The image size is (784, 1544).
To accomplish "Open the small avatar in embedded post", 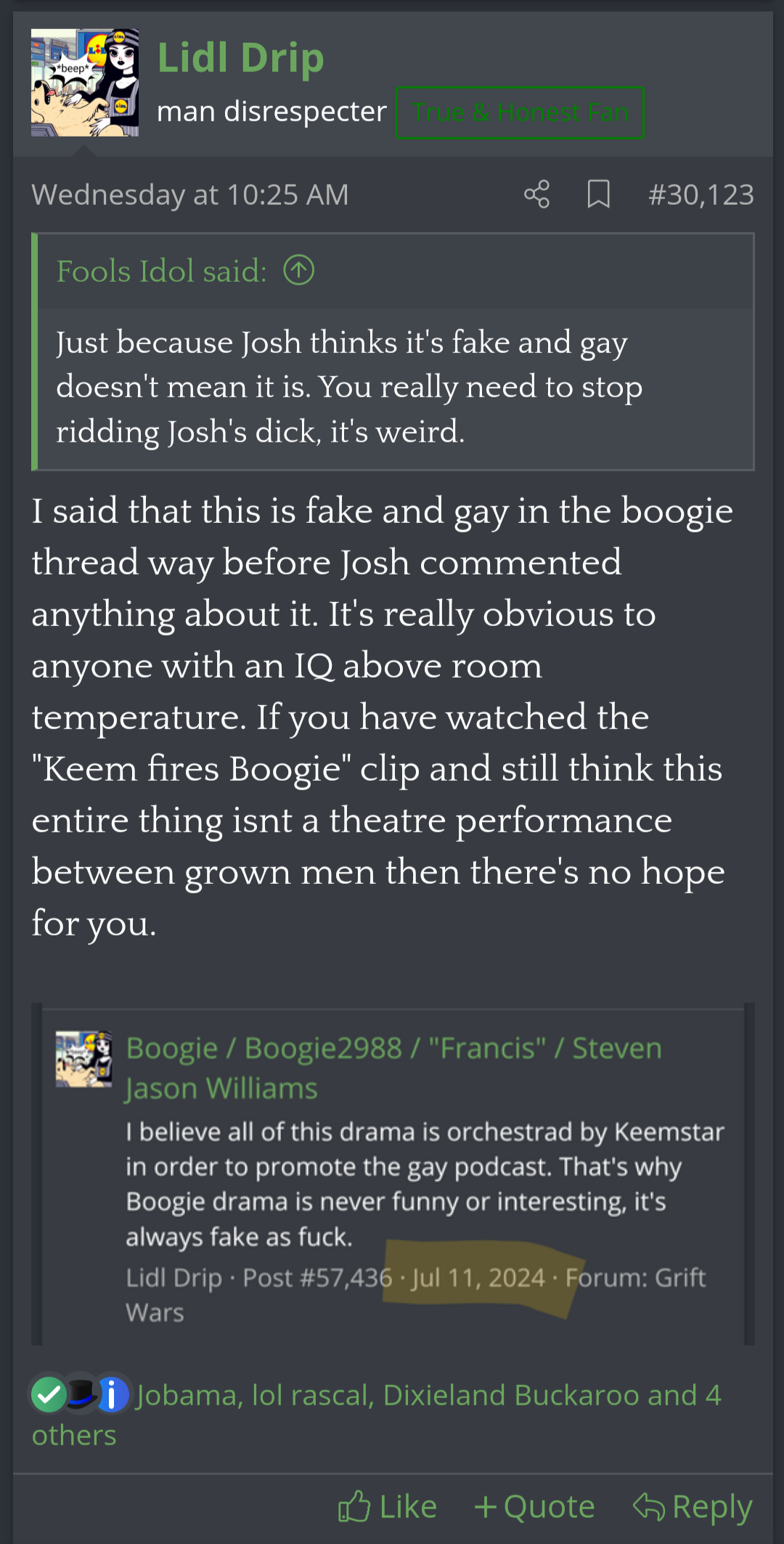I will (84, 1059).
